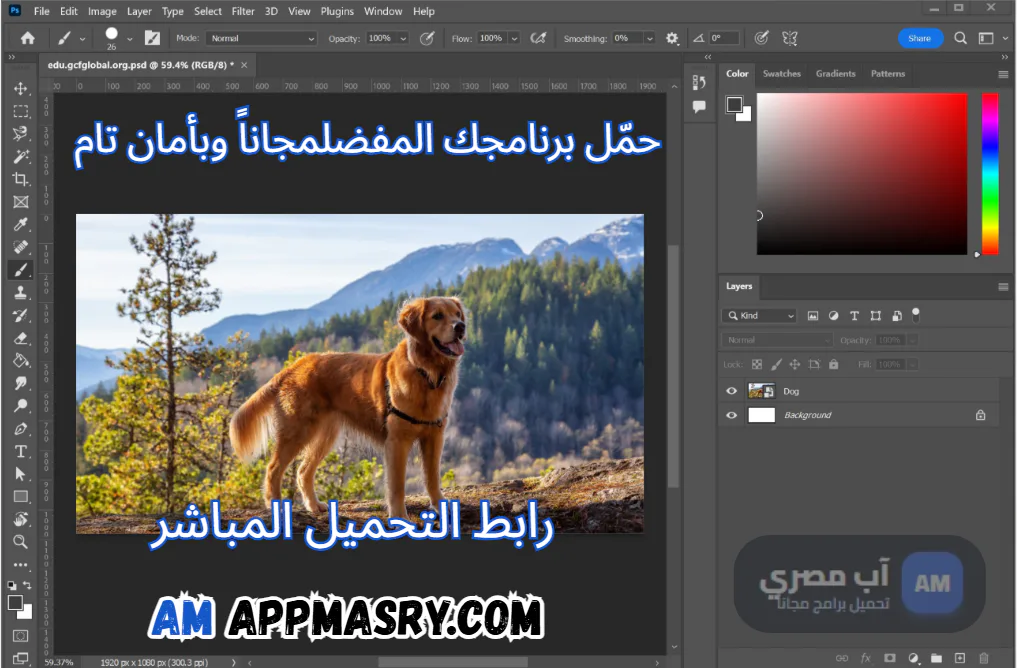Image resolution: width=1017 pixels, height=668 pixels.
Task: Open the Color panel menu
Action: click(1003, 75)
